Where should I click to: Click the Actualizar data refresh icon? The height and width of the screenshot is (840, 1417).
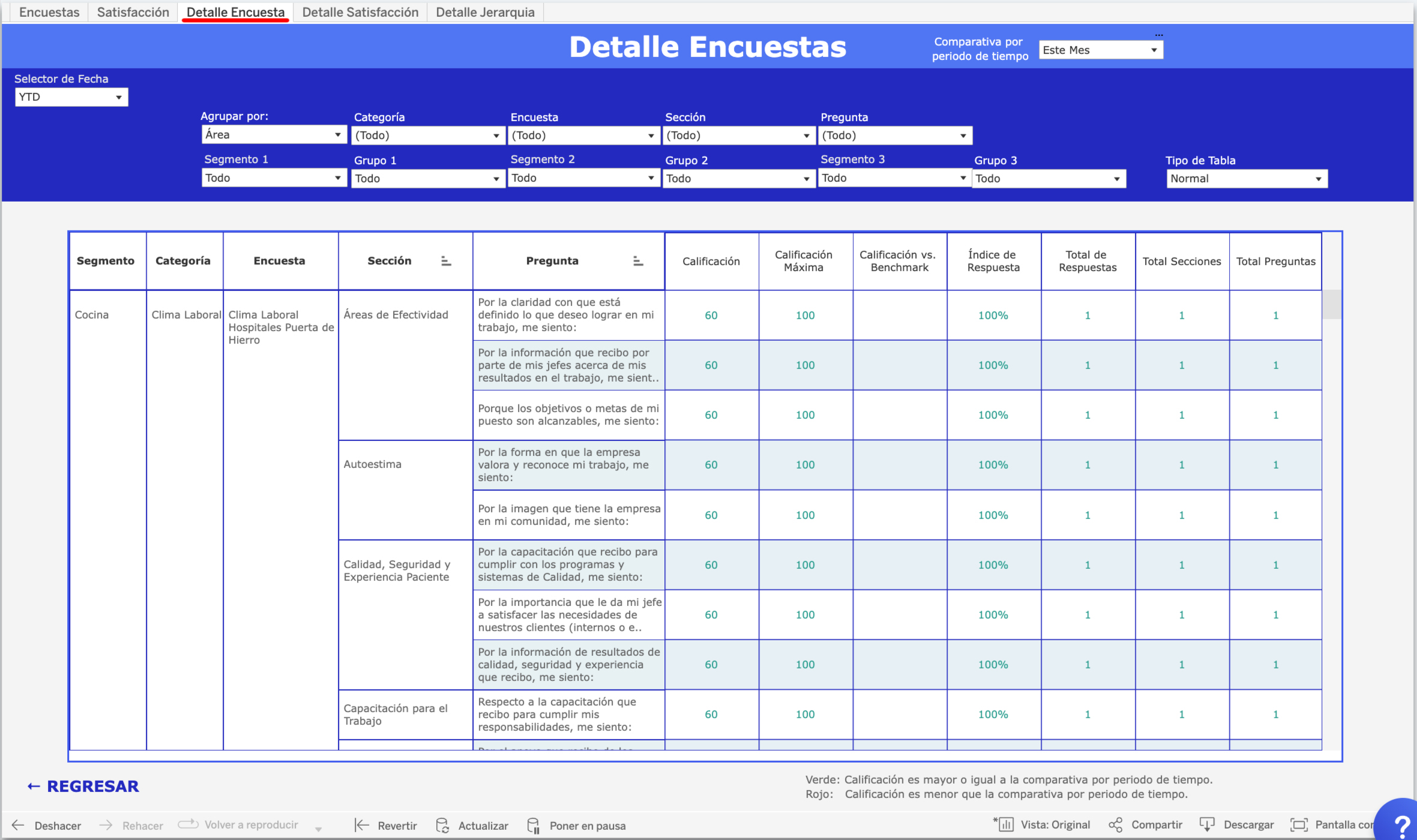point(442,826)
